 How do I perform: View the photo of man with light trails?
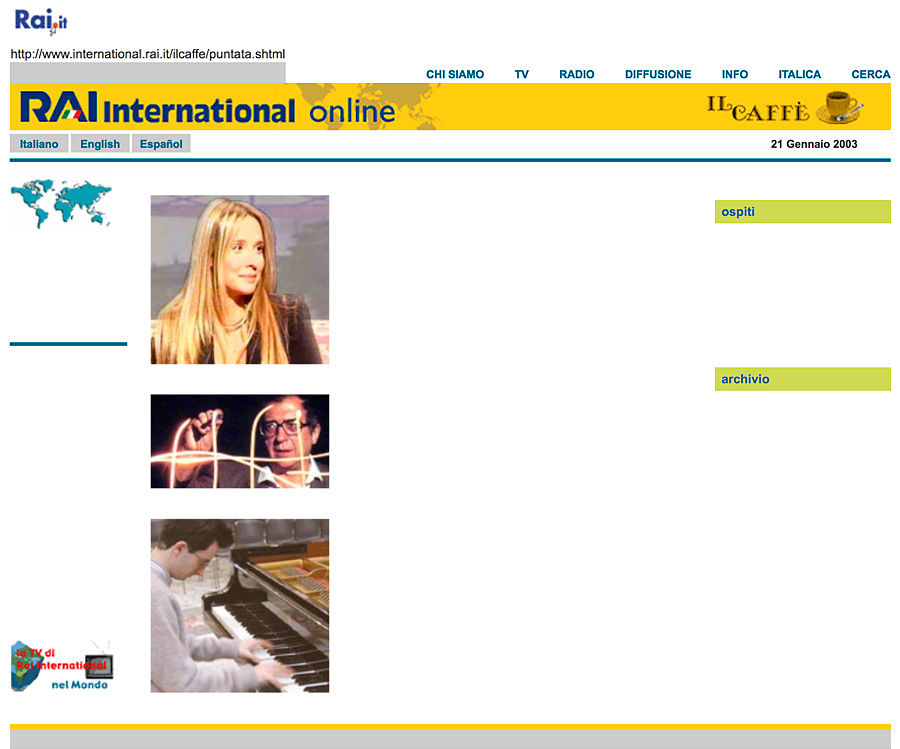240,441
